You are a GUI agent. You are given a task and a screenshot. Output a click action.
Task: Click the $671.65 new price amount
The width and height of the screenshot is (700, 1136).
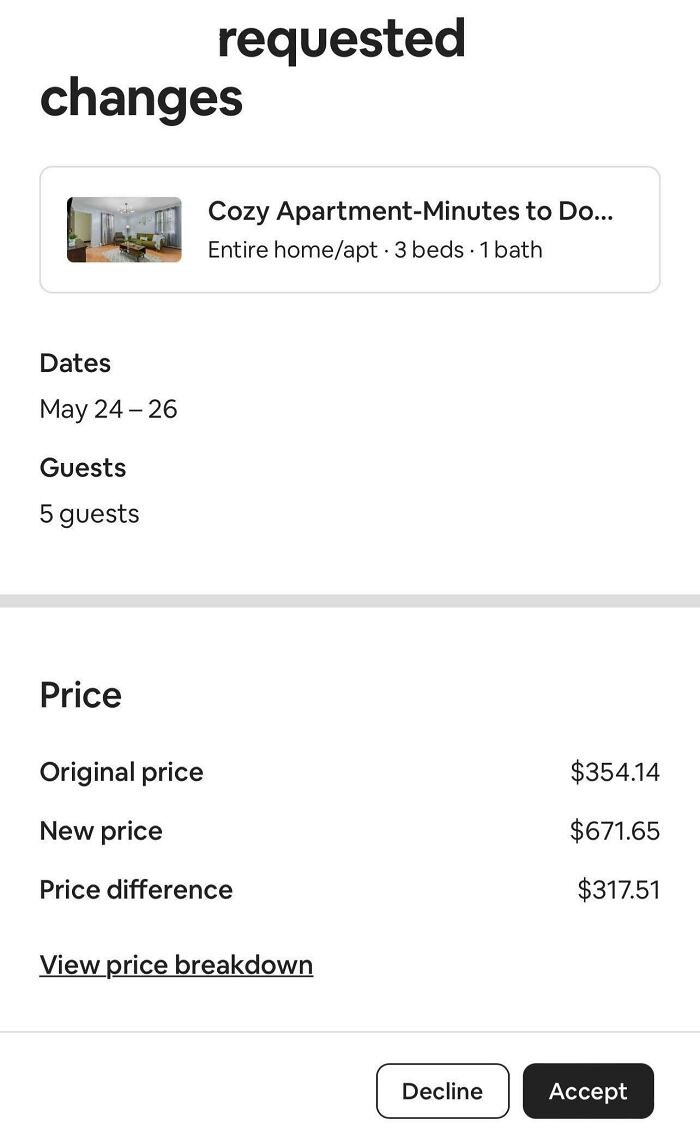pos(615,830)
